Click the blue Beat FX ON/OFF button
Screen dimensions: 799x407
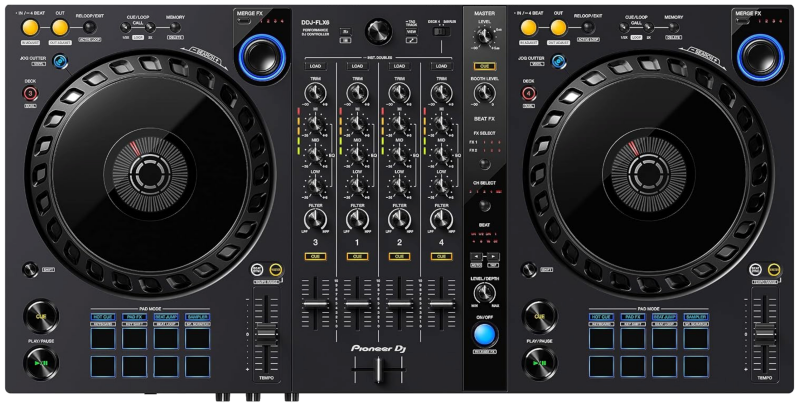tap(485, 335)
